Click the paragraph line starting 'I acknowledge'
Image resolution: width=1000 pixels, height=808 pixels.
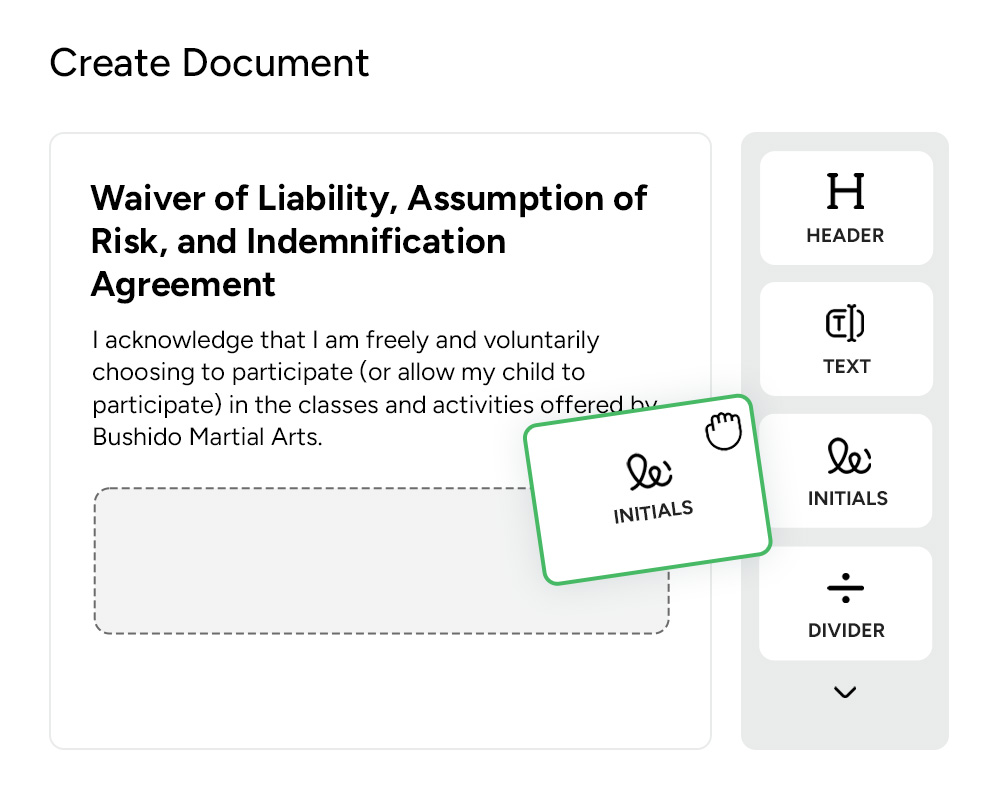[x=345, y=340]
